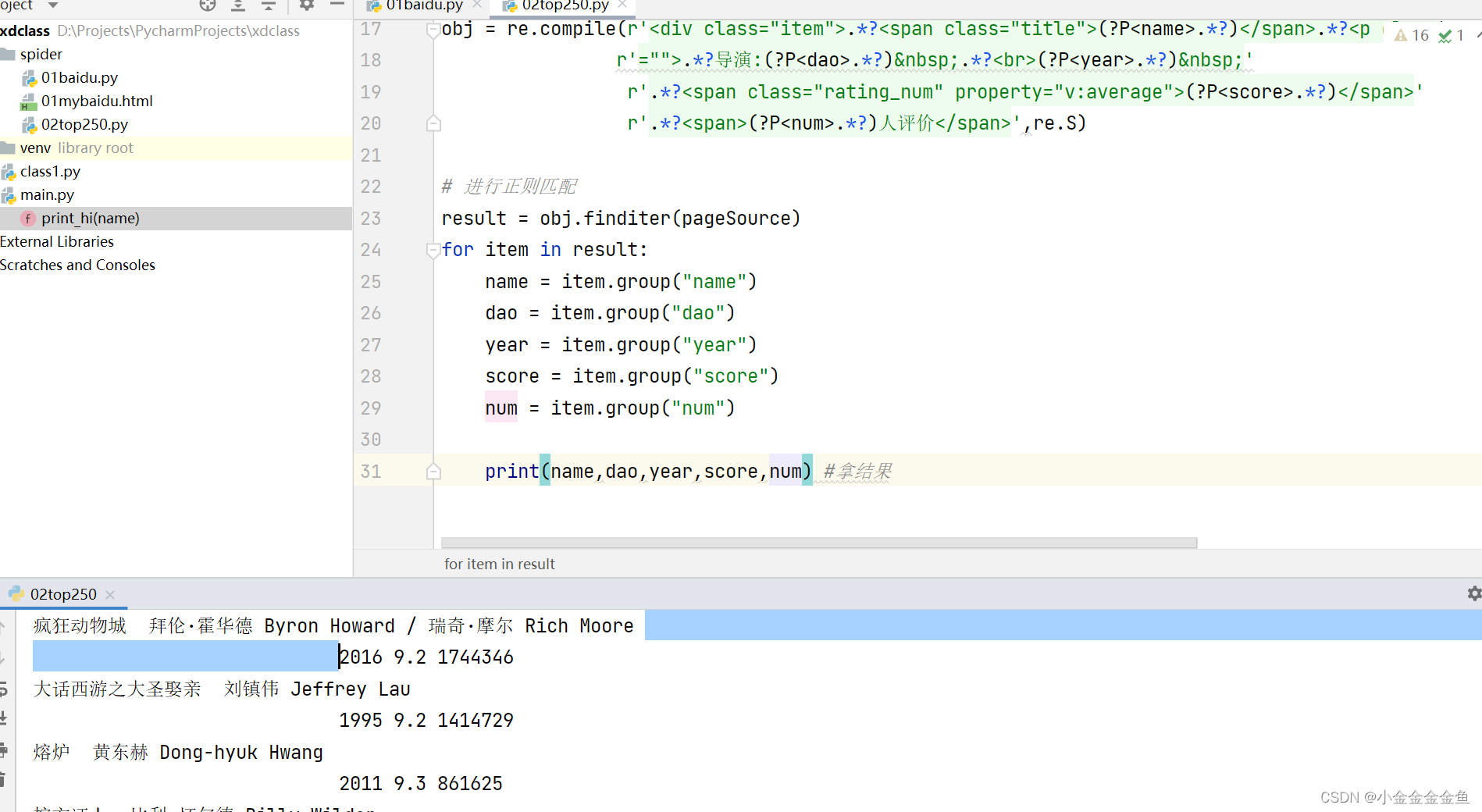Click 'for item in result' breadcrumb

pos(499,564)
